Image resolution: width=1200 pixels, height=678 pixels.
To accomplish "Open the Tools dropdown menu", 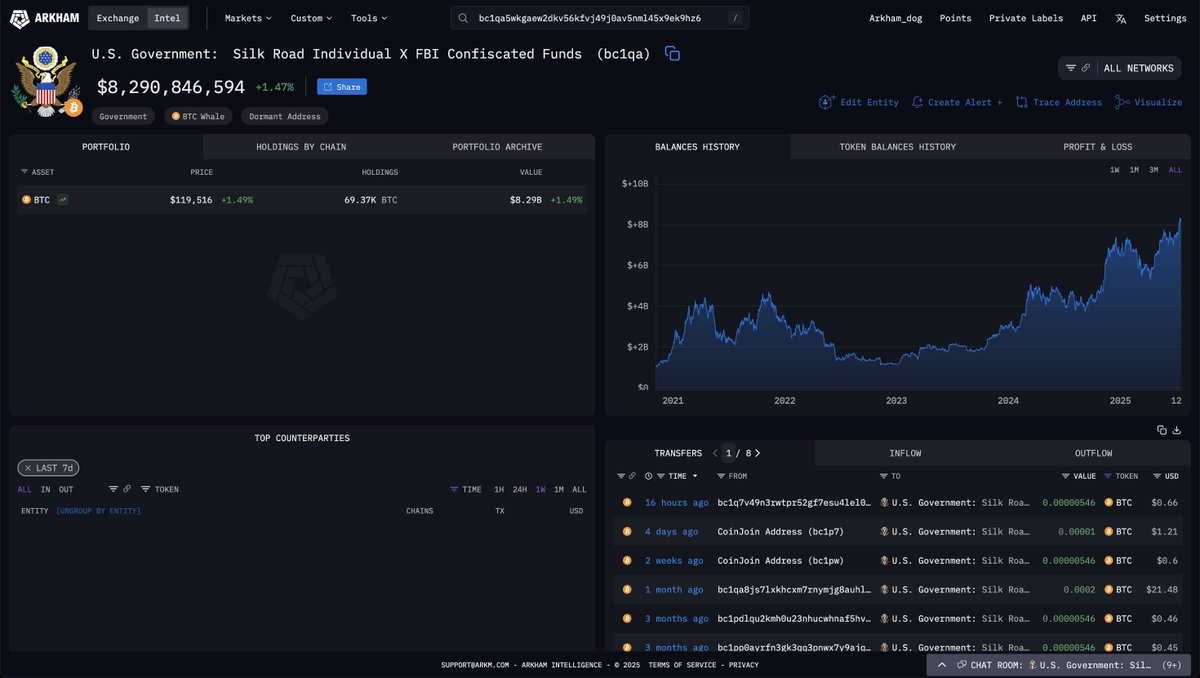I will tap(369, 18).
